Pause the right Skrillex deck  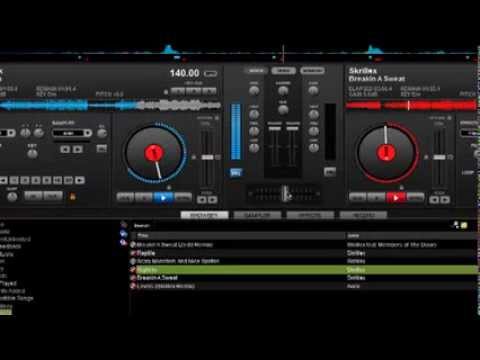point(377,198)
